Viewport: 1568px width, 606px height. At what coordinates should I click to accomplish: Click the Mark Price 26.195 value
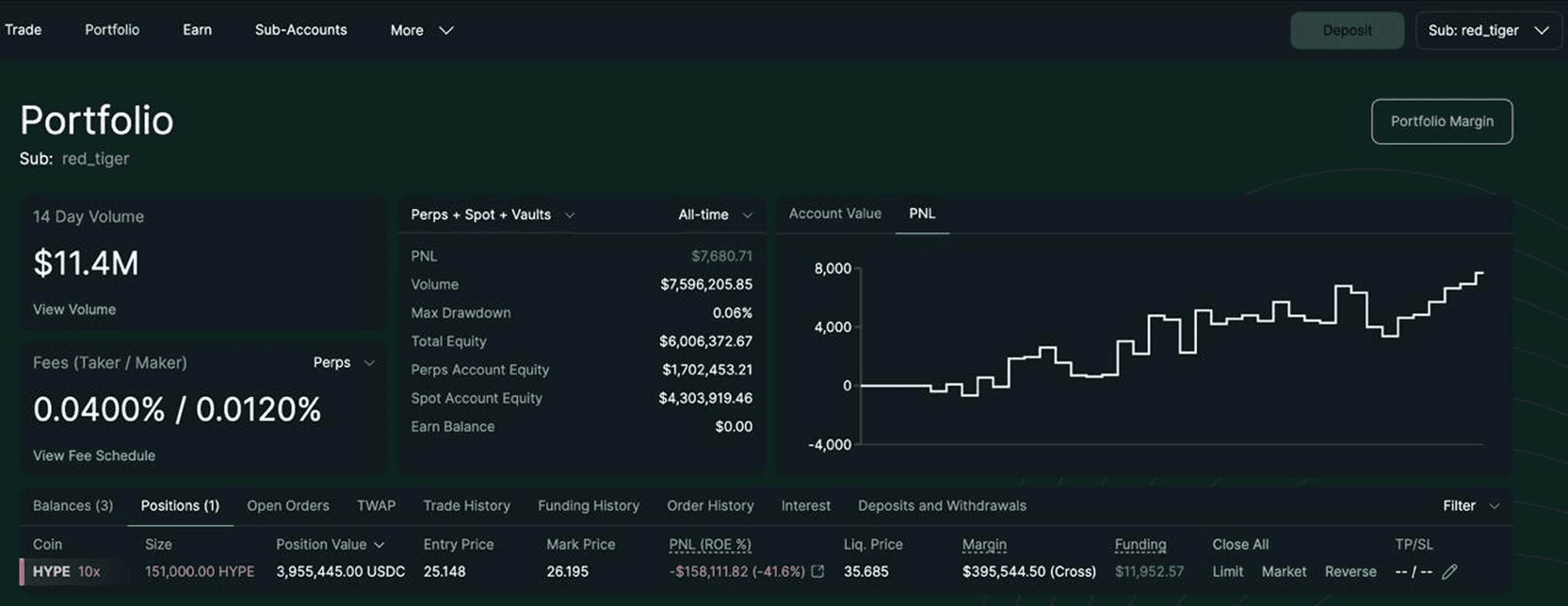[567, 572]
